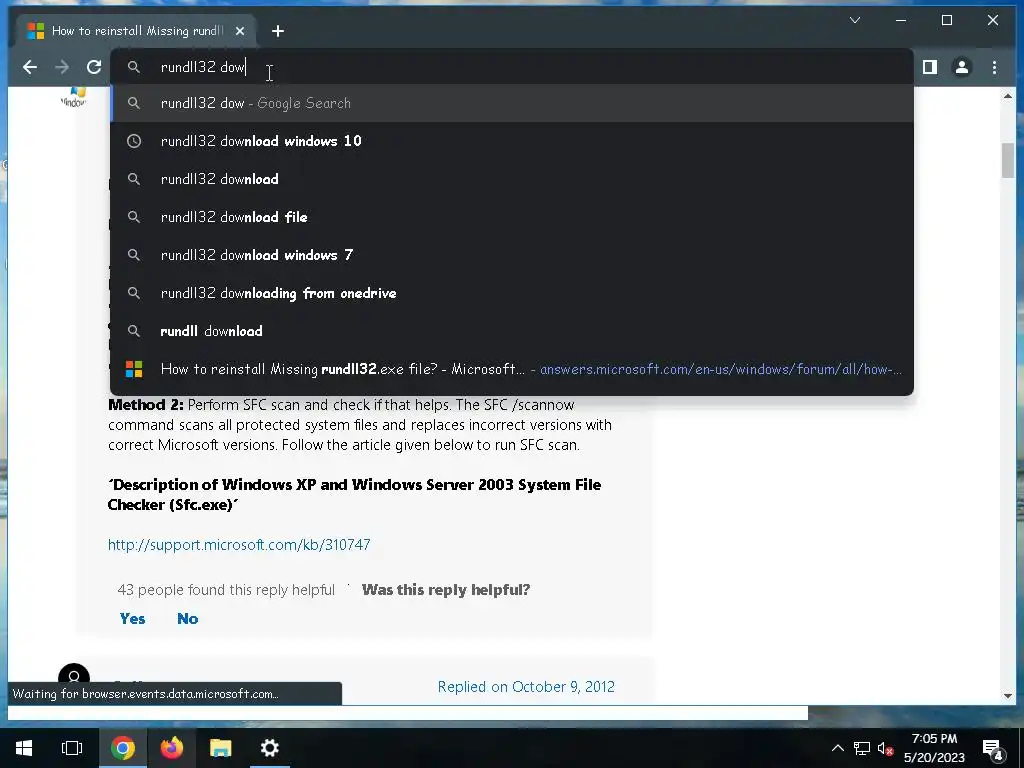Choose the 'rundll32 download file' suggestion

point(511,217)
